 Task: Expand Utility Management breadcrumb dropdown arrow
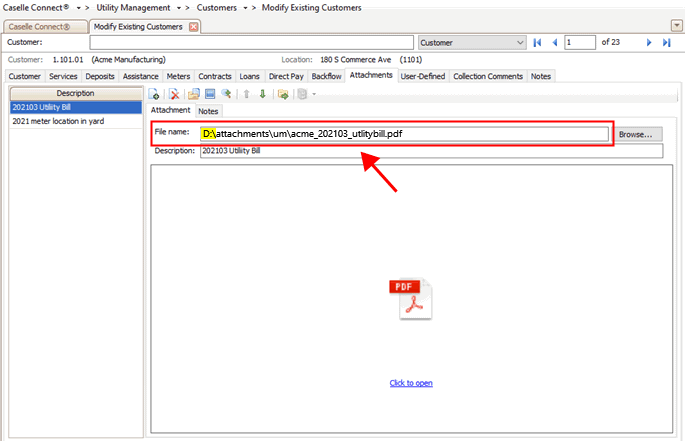point(179,8)
